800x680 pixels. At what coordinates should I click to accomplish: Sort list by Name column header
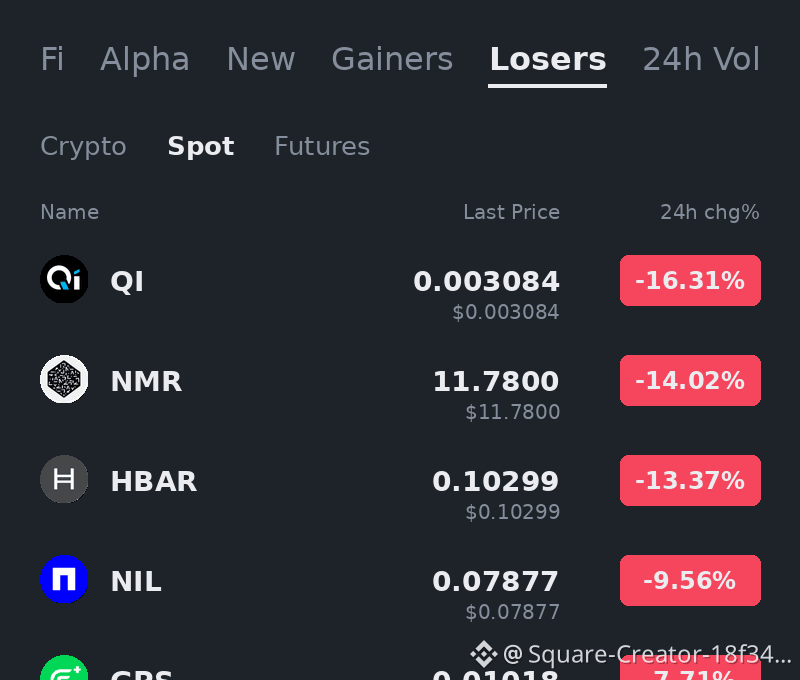[70, 212]
